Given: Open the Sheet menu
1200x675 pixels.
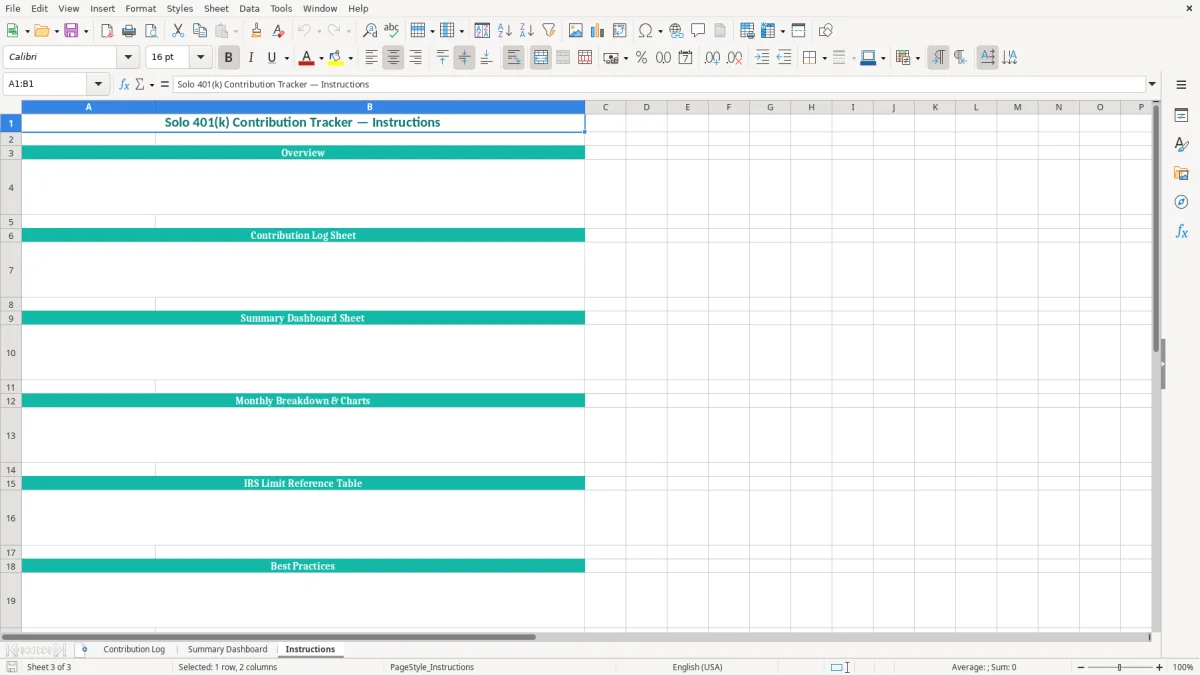Looking at the screenshot, I should pos(216,8).
